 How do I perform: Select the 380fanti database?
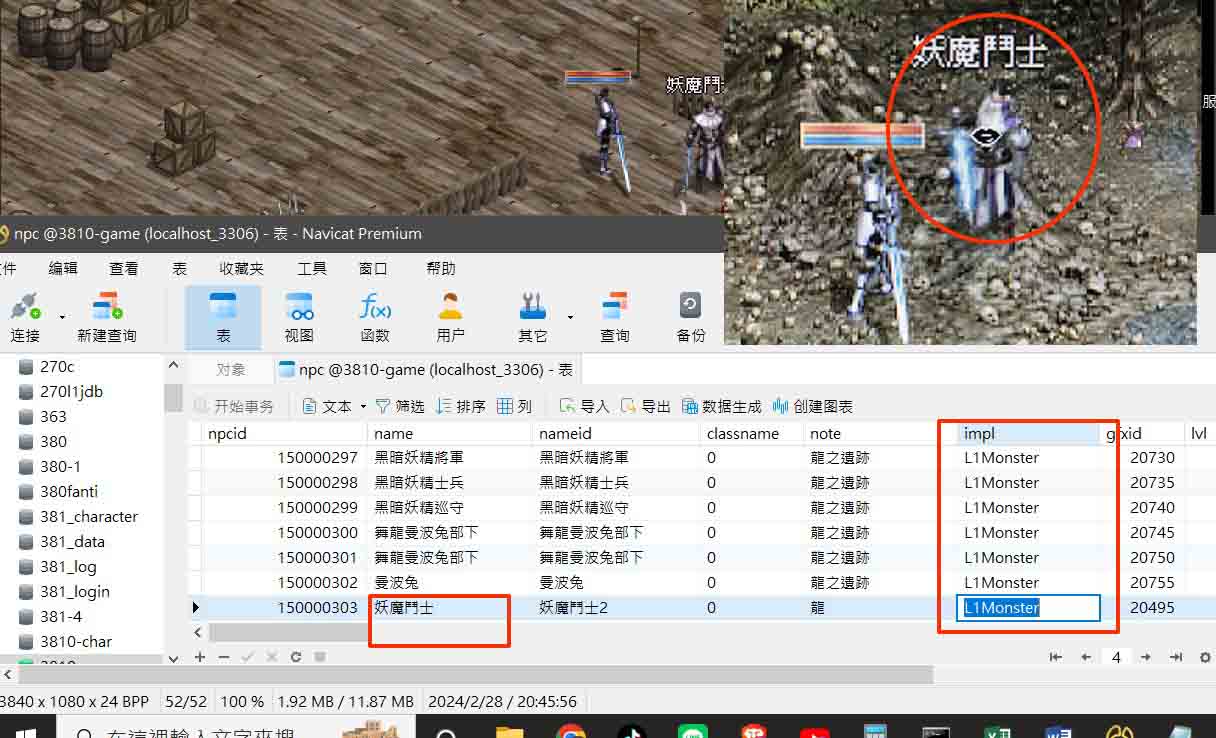[x=69, y=491]
